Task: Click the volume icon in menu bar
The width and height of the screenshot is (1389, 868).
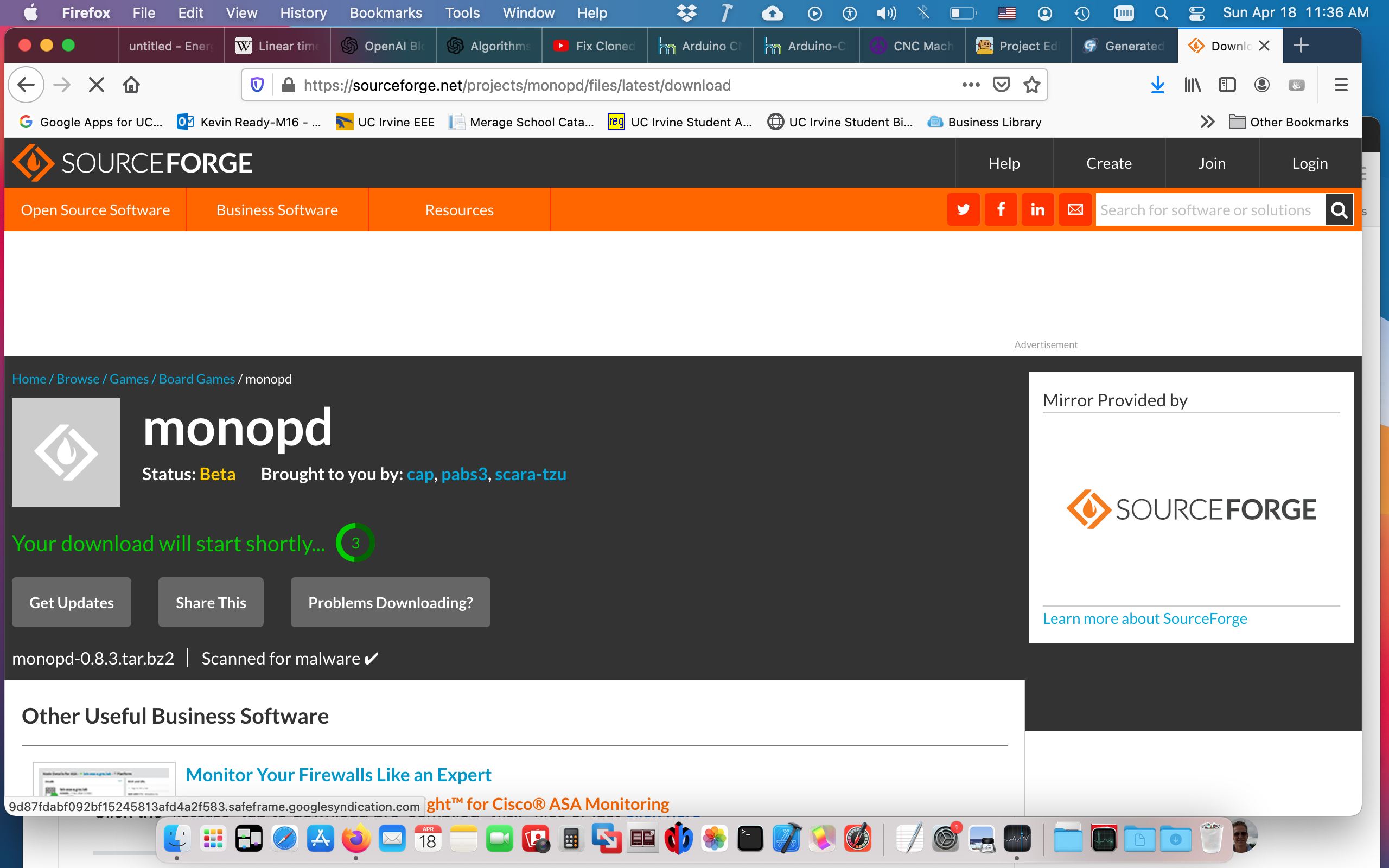Action: coord(886,12)
